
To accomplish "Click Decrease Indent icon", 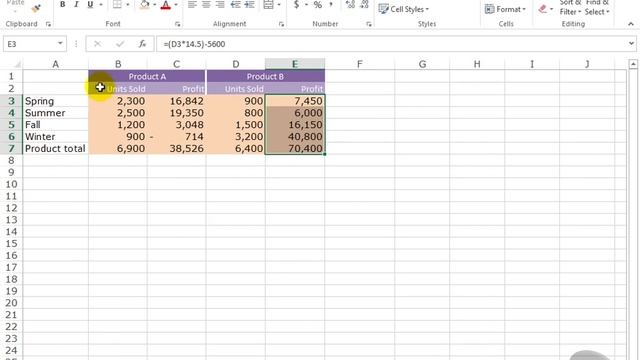I will (236, 4).
